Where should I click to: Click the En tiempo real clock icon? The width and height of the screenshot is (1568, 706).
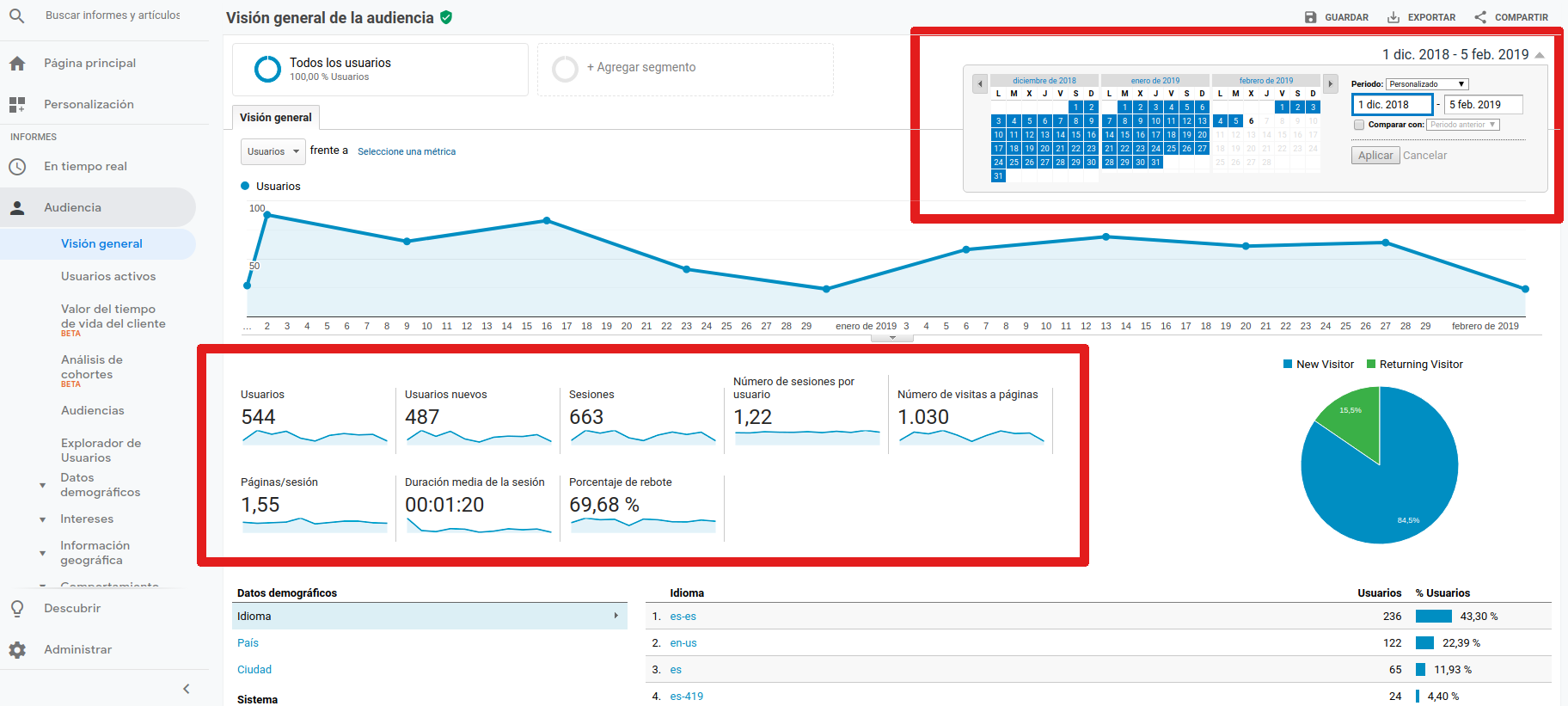pos(17,166)
